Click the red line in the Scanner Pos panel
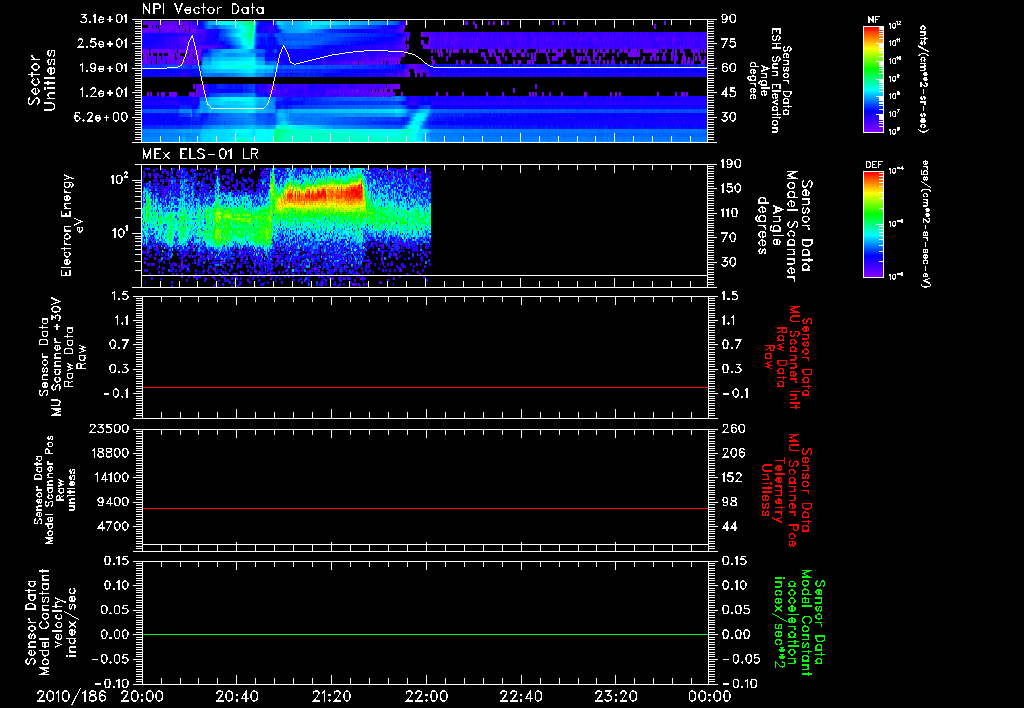This screenshot has height=708, width=1024. (425, 508)
